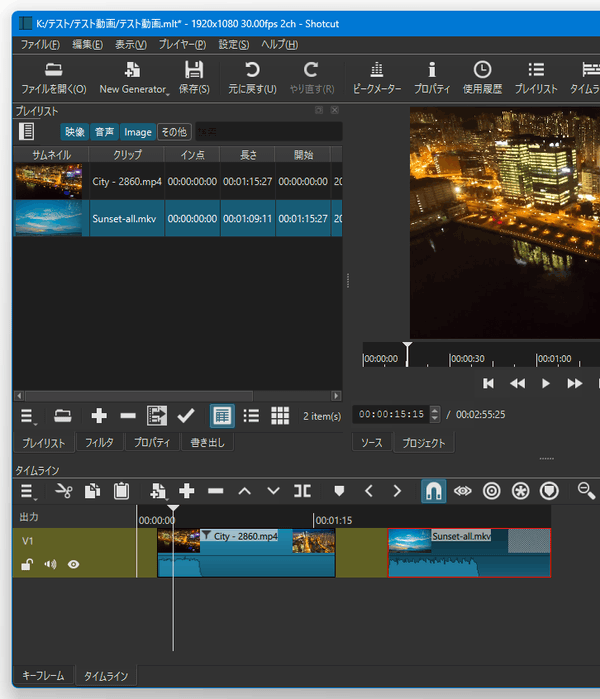Open the ヘルプ(H) menu
600x699 pixels.
(x=279, y=45)
